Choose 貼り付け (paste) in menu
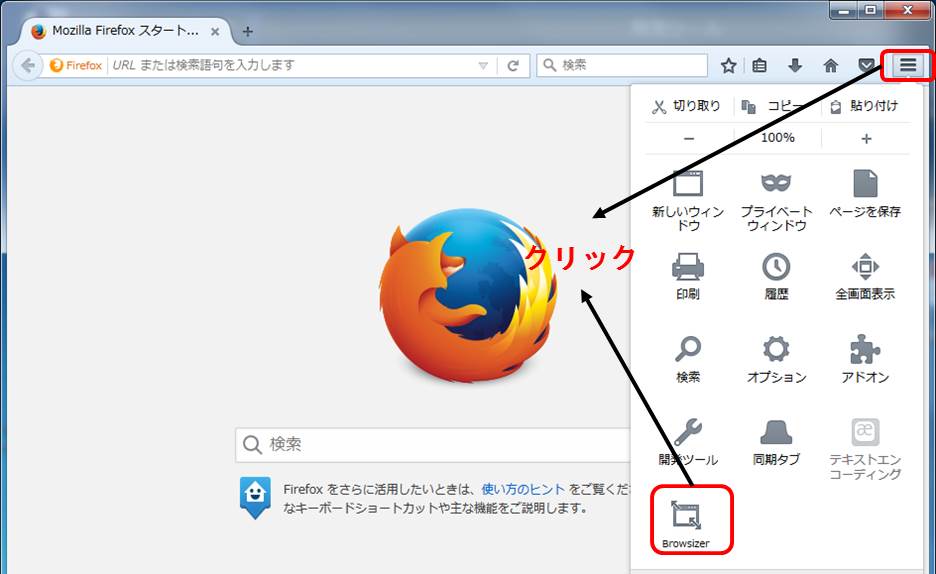The height and width of the screenshot is (574, 936). (x=864, y=106)
